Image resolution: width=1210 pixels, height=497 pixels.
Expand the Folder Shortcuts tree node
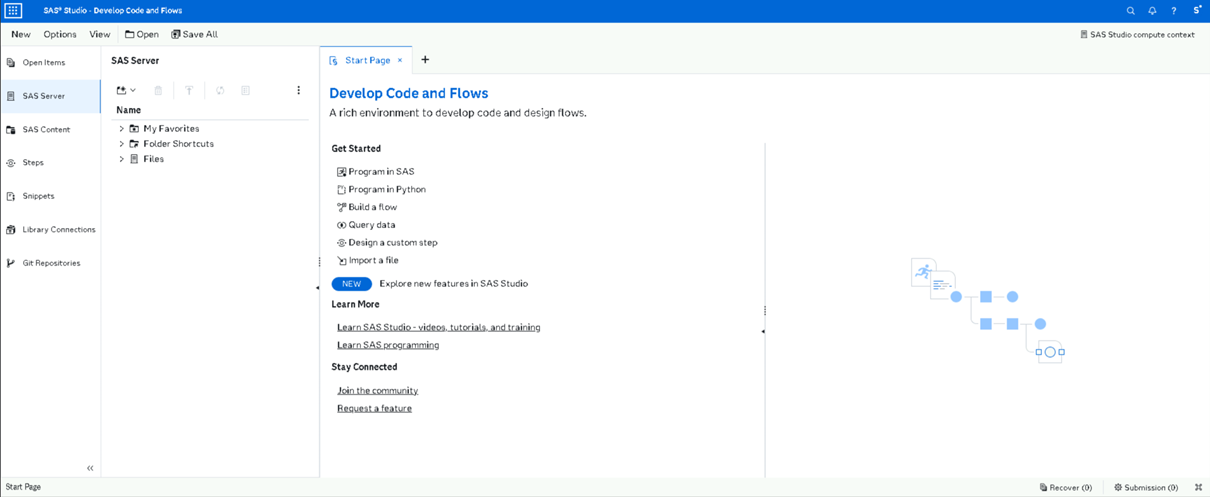pos(121,143)
